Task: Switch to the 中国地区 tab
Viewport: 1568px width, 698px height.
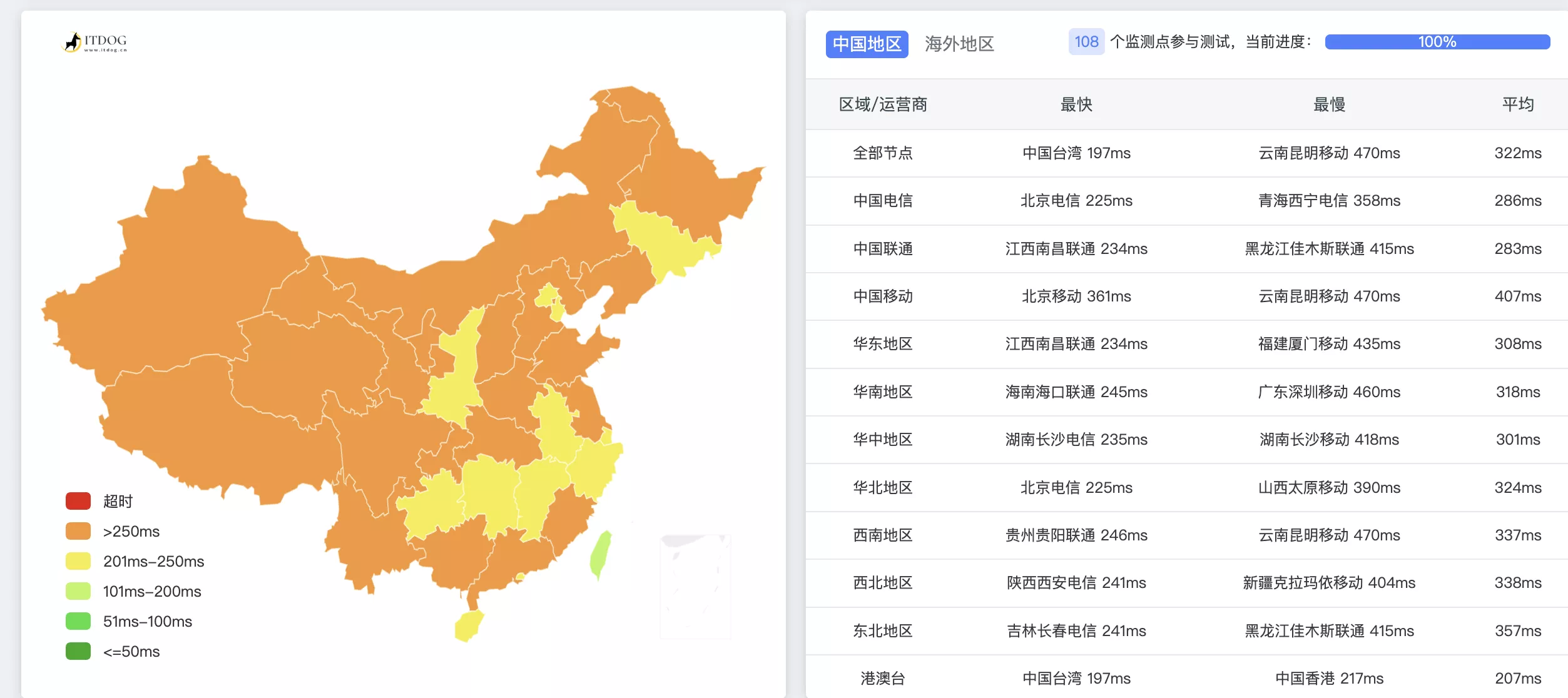Action: pyautogui.click(x=867, y=44)
